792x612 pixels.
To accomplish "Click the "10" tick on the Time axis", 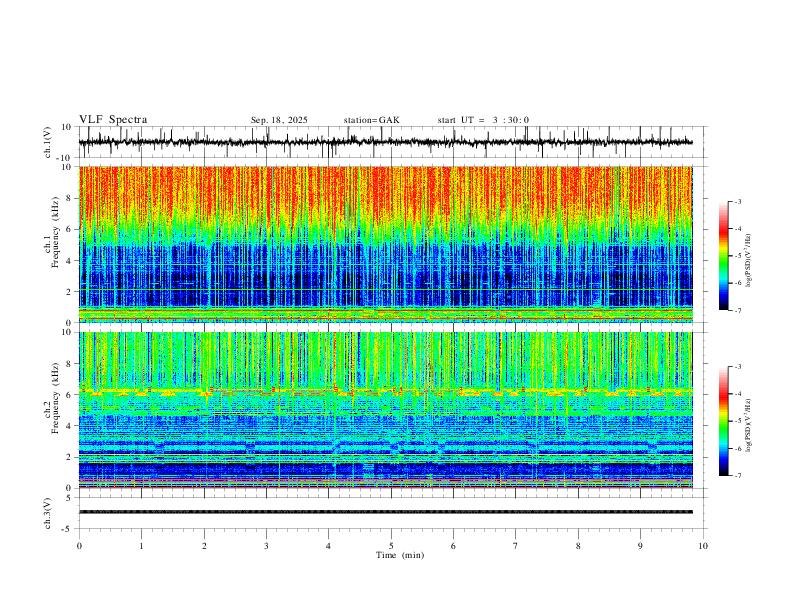I will (703, 546).
